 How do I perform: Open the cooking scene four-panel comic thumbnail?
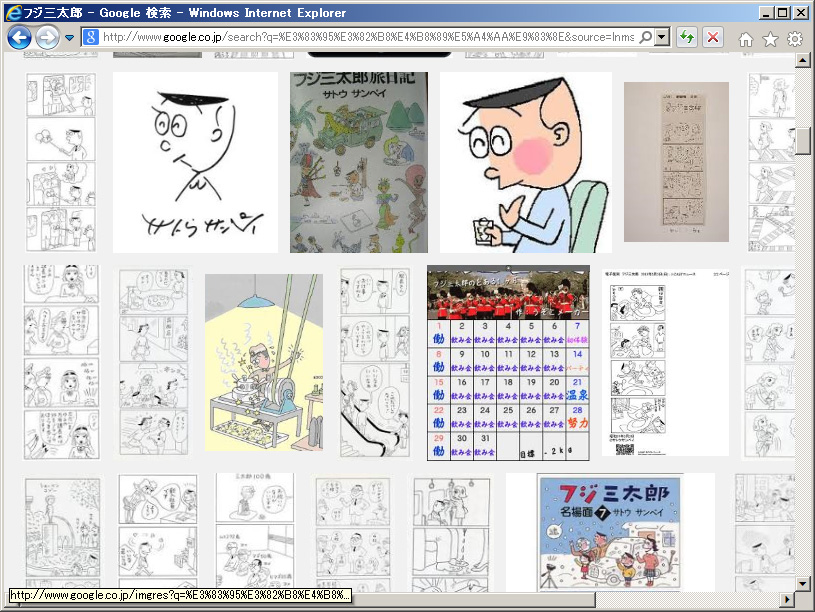(x=154, y=362)
